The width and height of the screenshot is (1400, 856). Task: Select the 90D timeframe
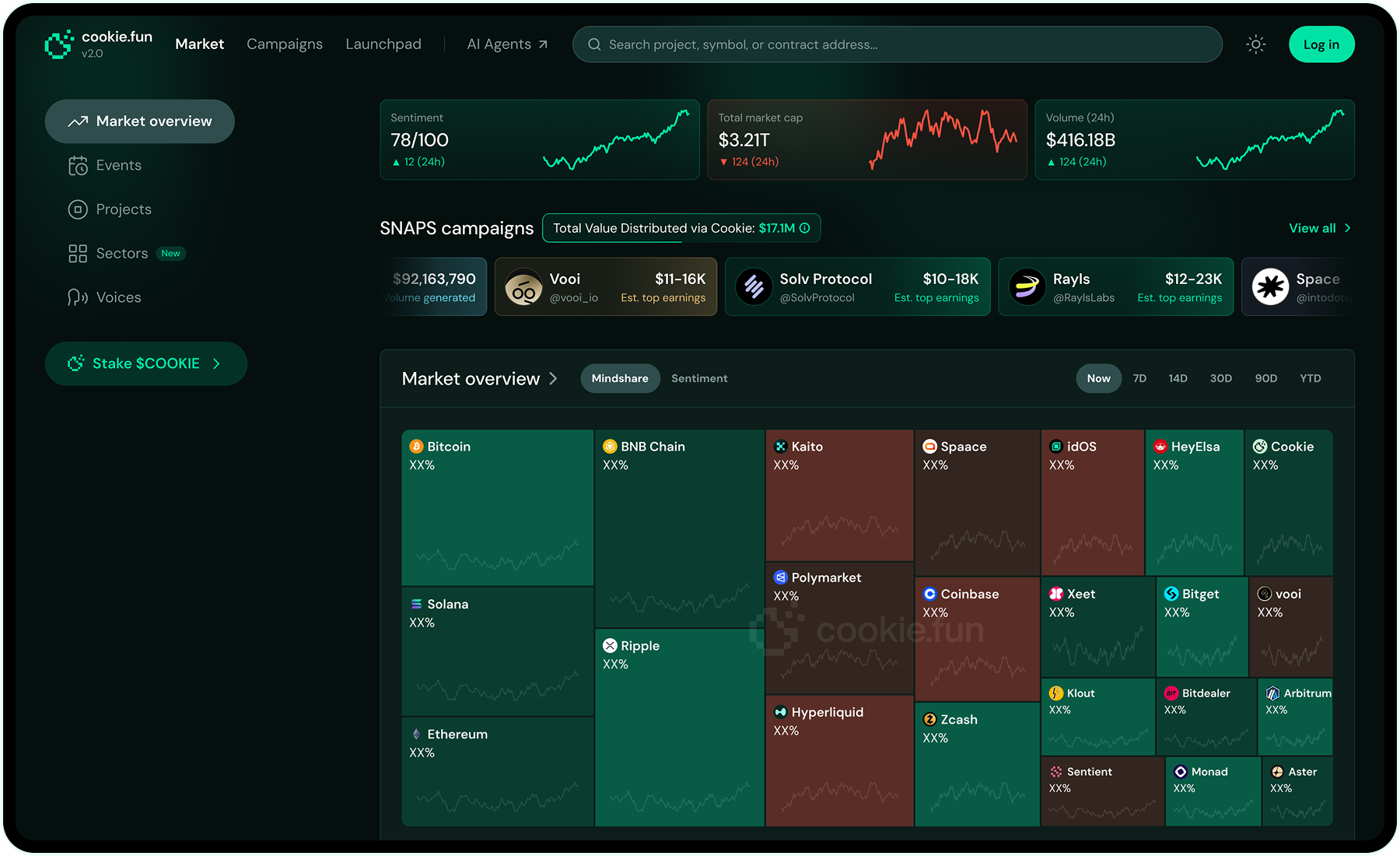1265,378
